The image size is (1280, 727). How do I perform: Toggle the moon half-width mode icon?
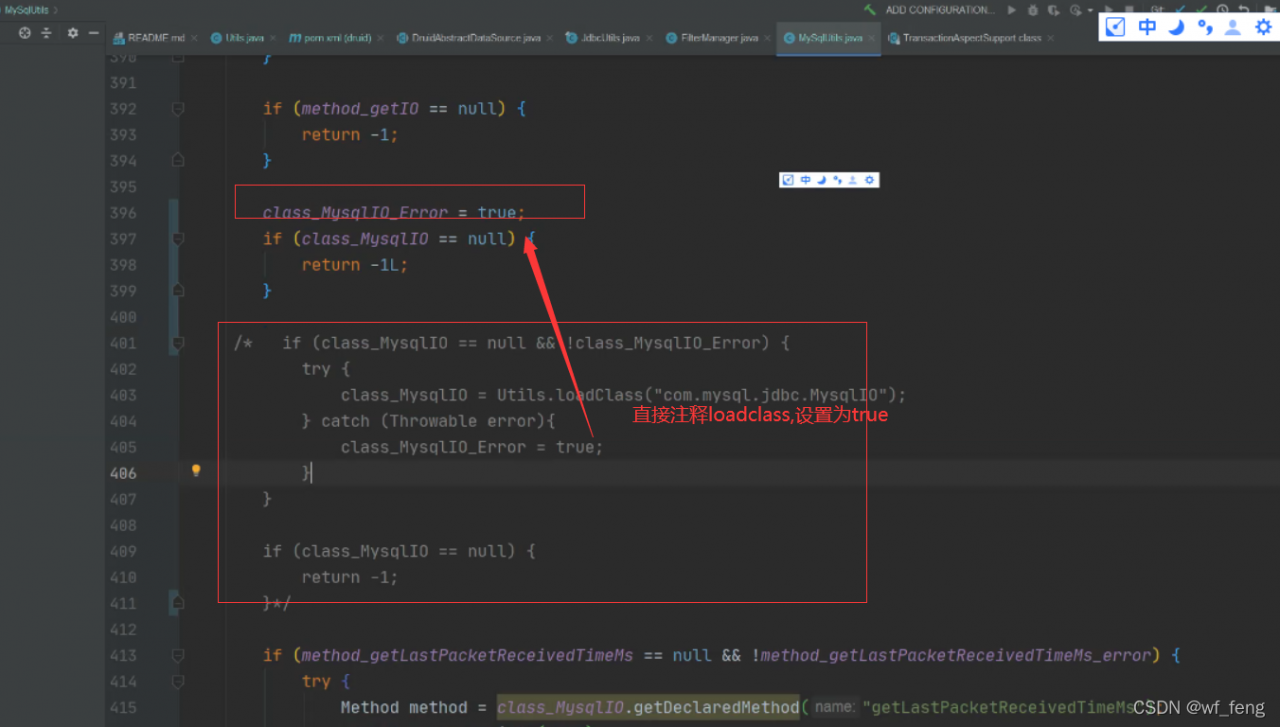click(1176, 27)
